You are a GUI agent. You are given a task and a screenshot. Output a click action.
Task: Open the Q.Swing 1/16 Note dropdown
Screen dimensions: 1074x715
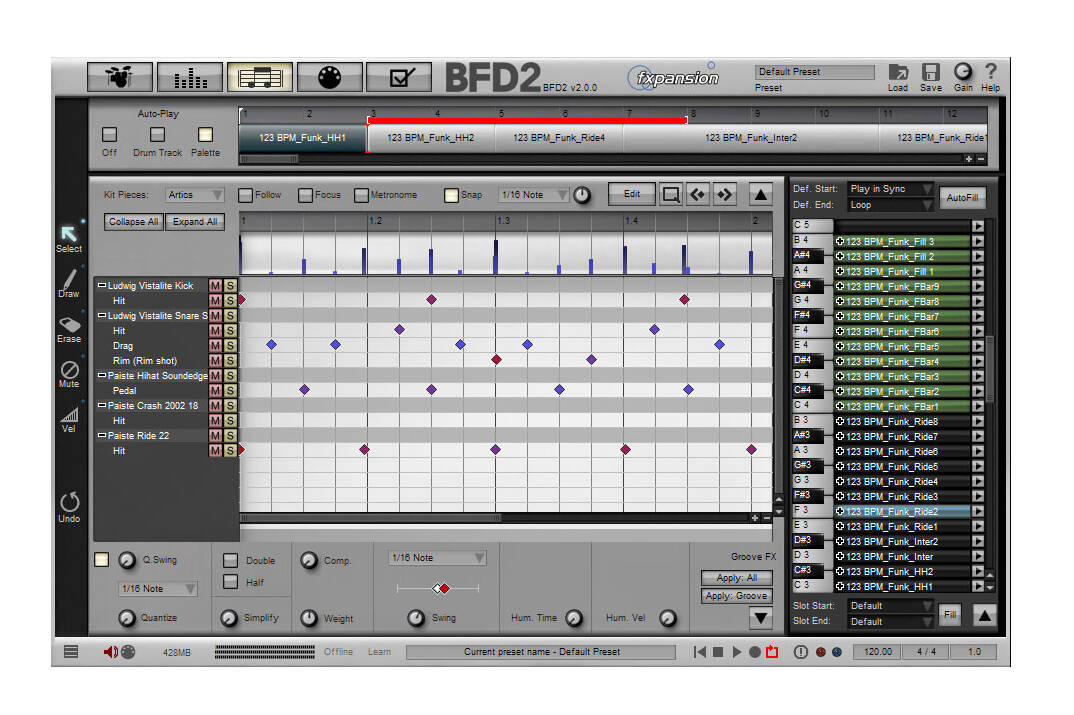point(158,589)
